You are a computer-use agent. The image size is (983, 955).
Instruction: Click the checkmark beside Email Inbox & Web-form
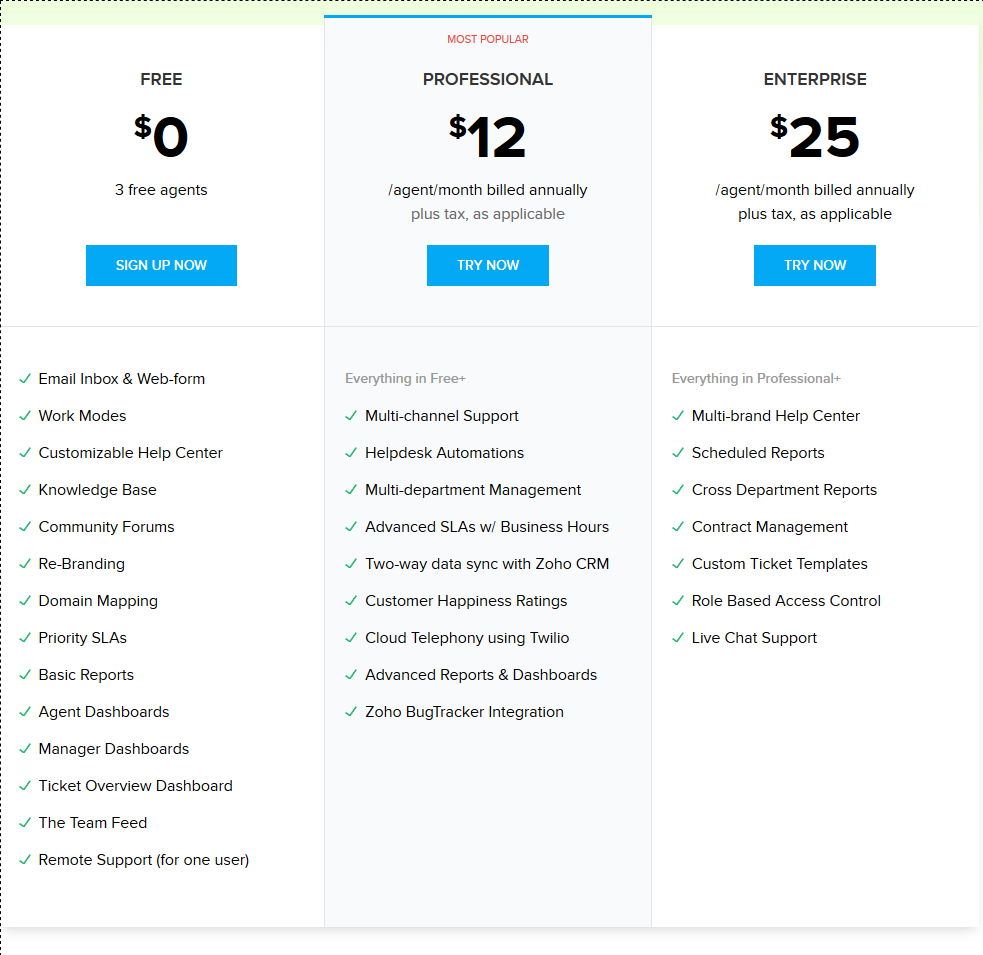tap(23, 379)
